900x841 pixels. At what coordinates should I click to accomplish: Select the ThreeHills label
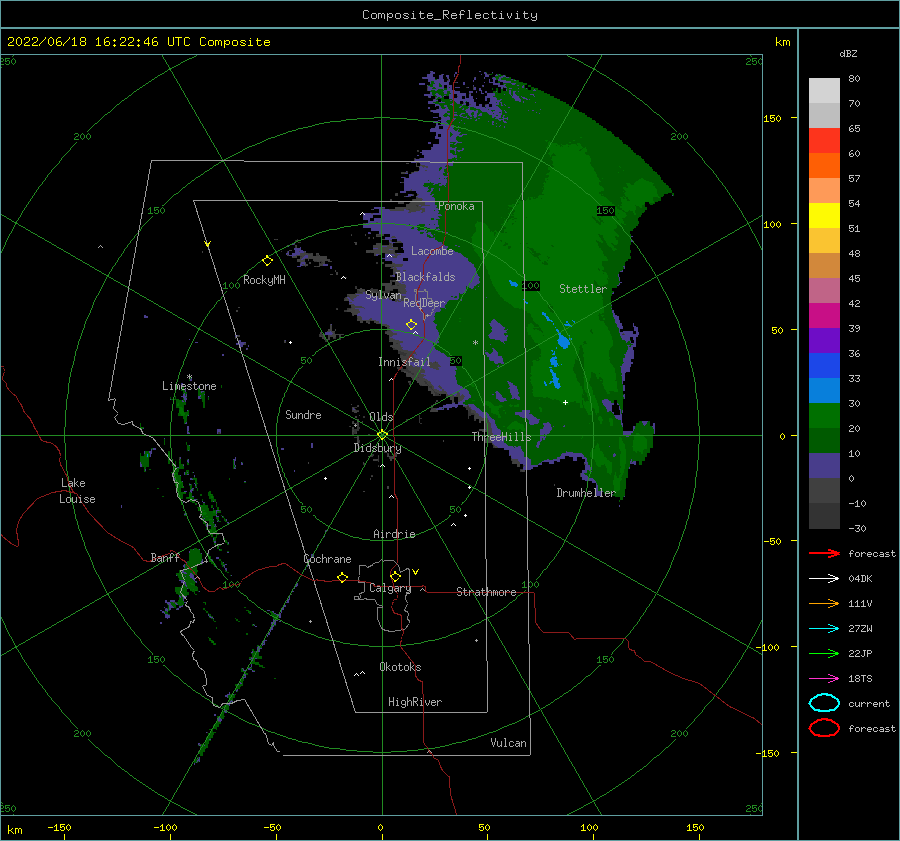tap(502, 437)
